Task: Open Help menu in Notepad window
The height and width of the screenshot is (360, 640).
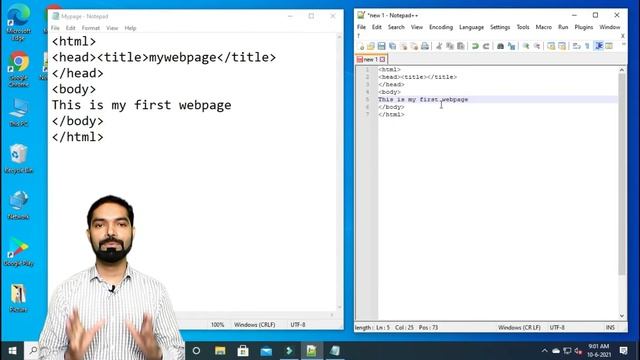Action: click(130, 28)
